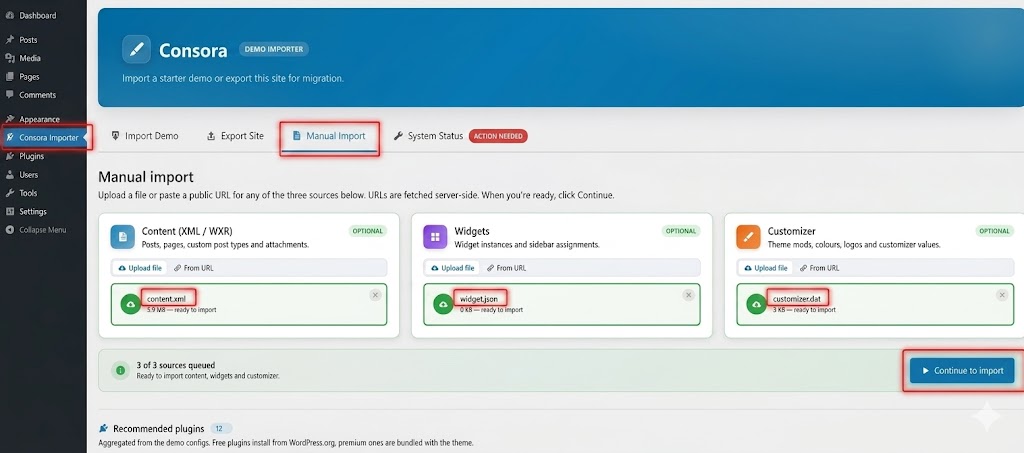Click the Settings sliders icon

click(x=10, y=211)
